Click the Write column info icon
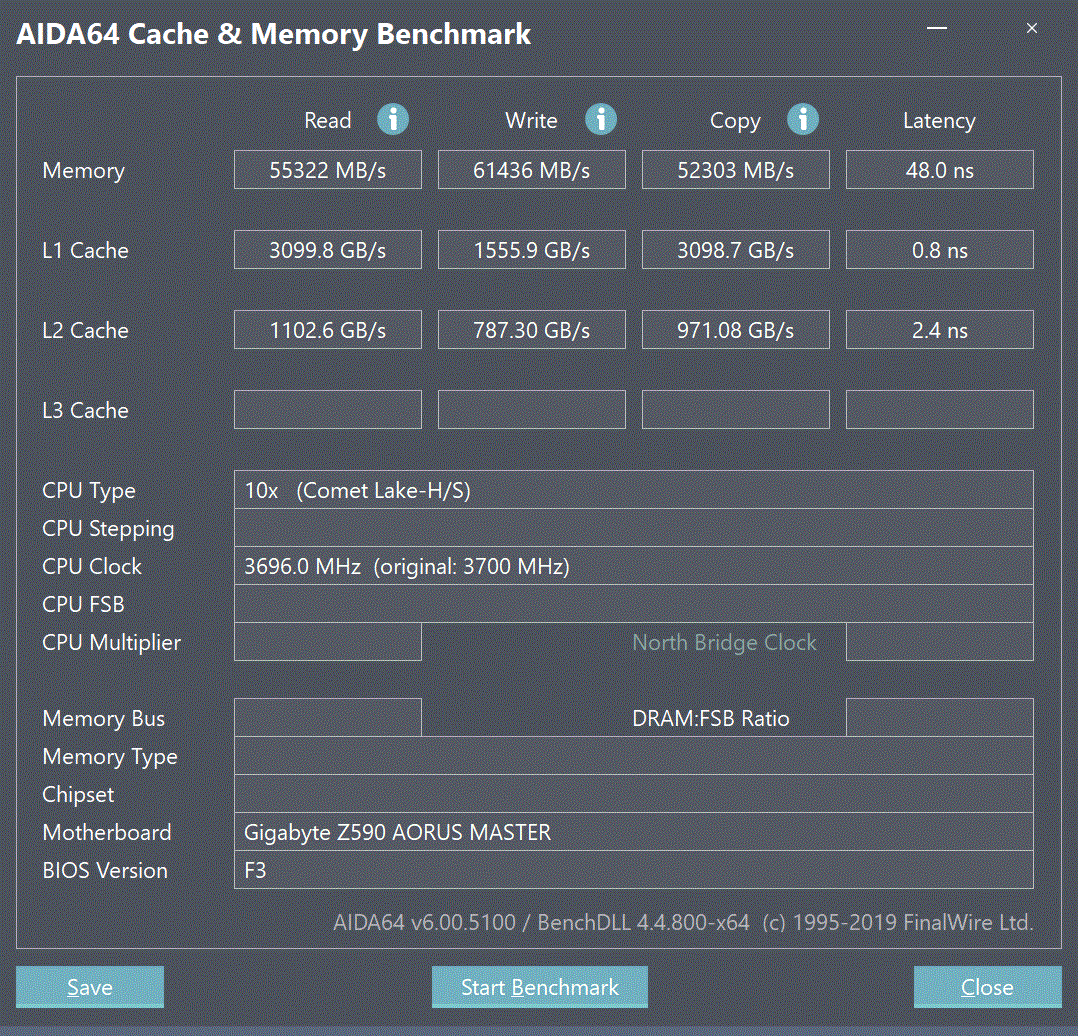The height and width of the screenshot is (1036, 1078). 600,120
